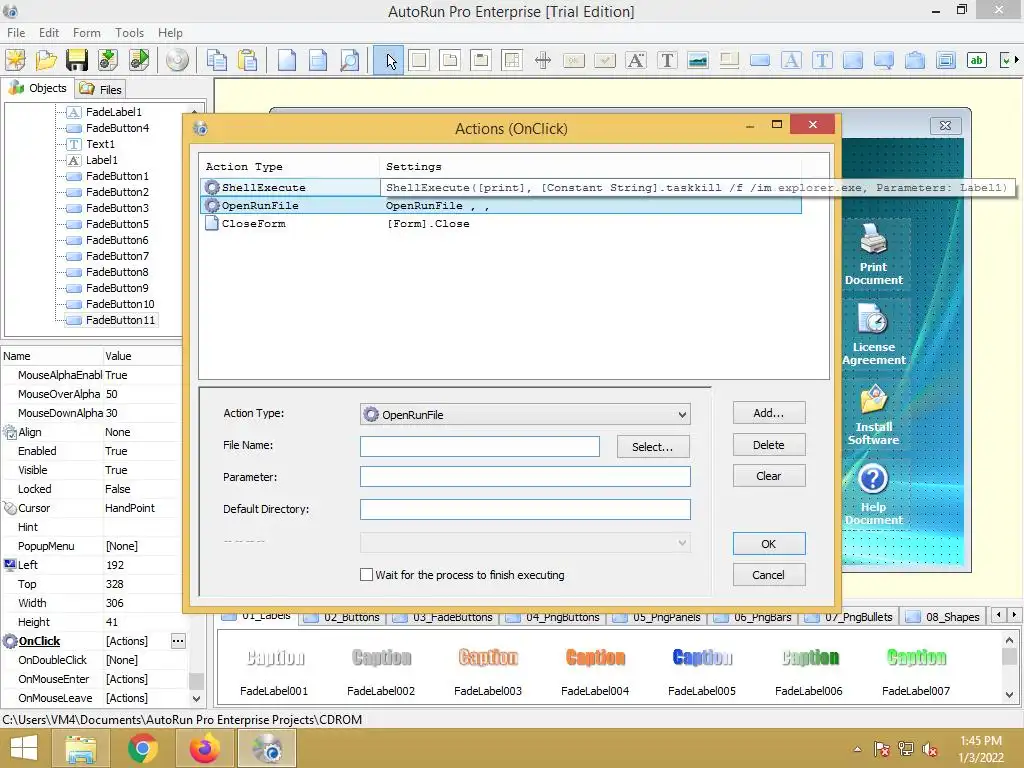Click the License Agreement icon on form
Screen dimensions: 1024x768
click(873, 320)
